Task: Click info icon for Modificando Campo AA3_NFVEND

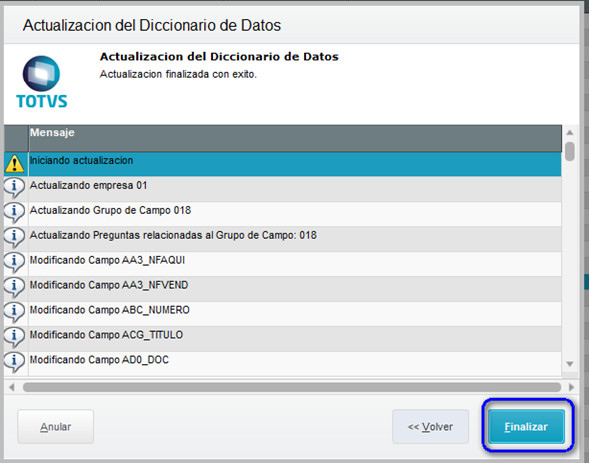Action: coord(14,288)
